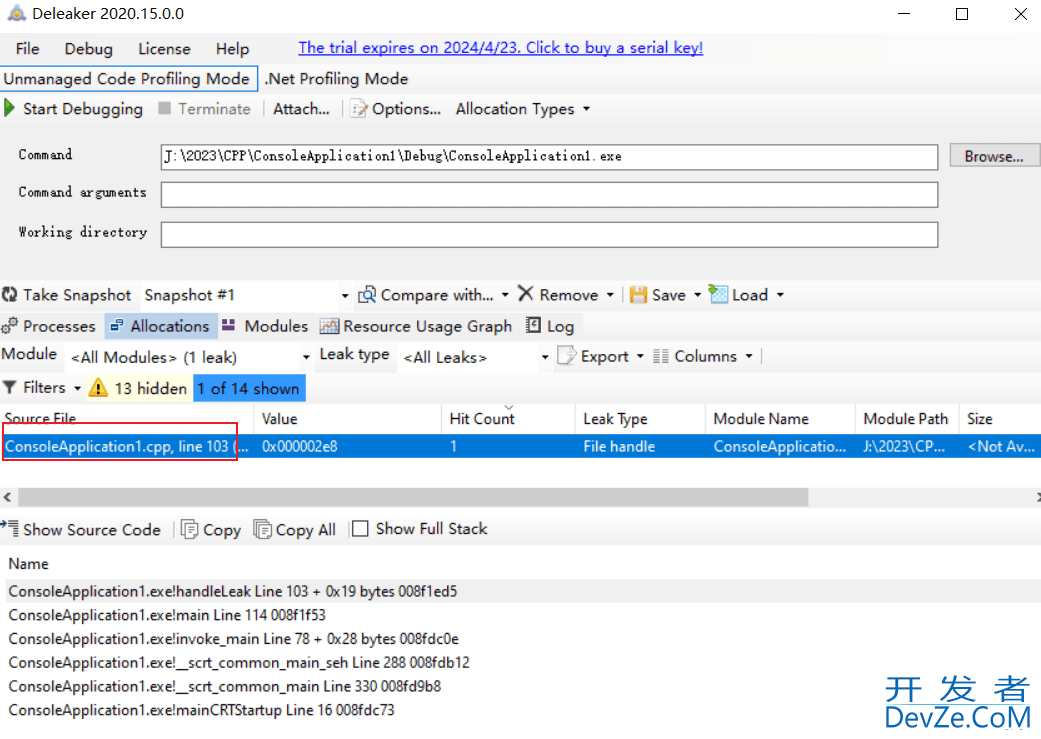Screen dimensions: 1041x739
Task: Click the Copy All pages icon
Action: pyautogui.click(x=262, y=529)
